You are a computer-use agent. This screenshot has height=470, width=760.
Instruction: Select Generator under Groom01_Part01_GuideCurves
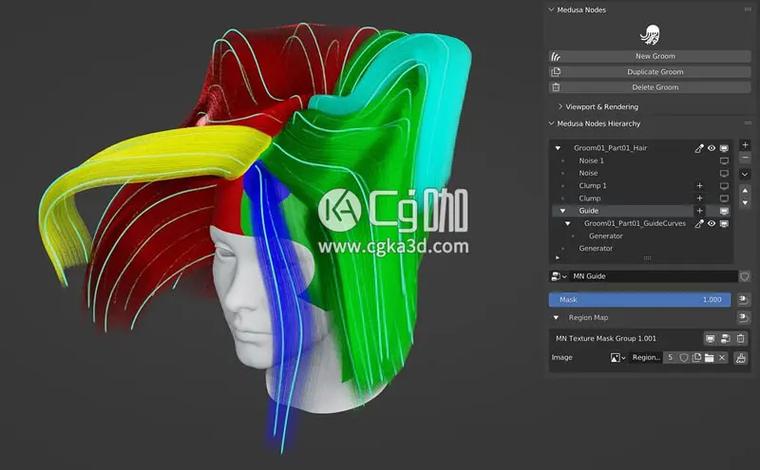click(x=605, y=236)
